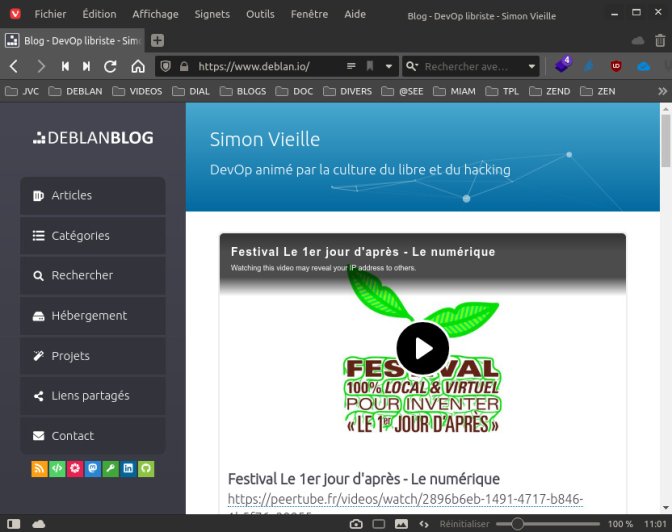Bookmark this page from address bar
Screen dimensions: 672x532
[x=370, y=66]
